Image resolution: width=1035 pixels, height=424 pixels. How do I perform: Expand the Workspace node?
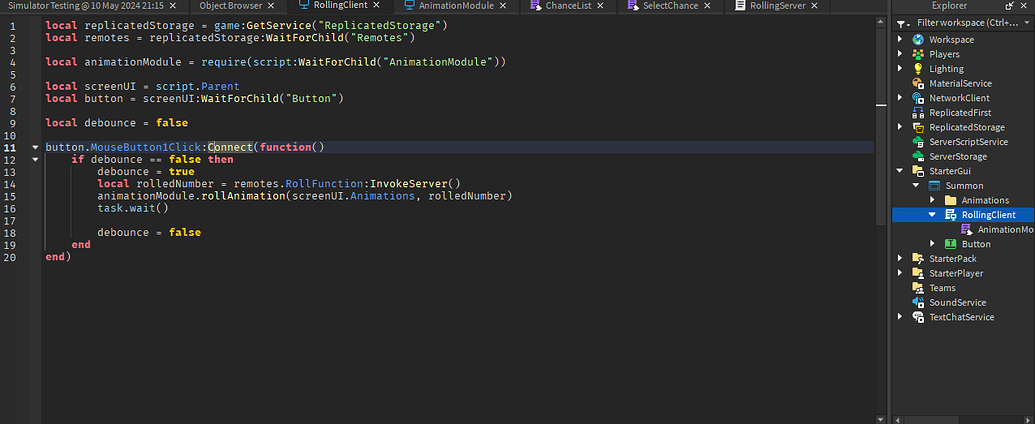pos(900,40)
